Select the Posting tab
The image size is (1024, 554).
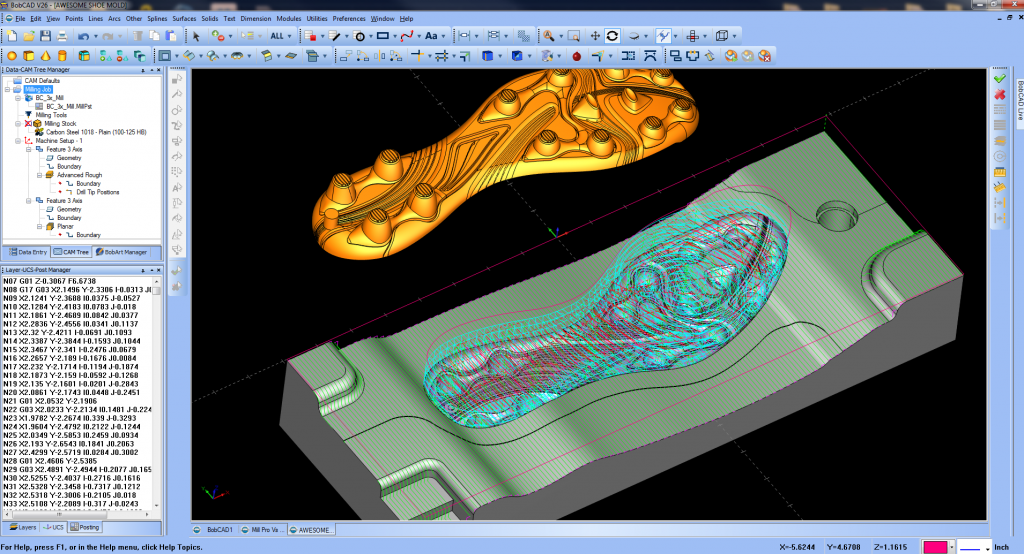[85, 527]
